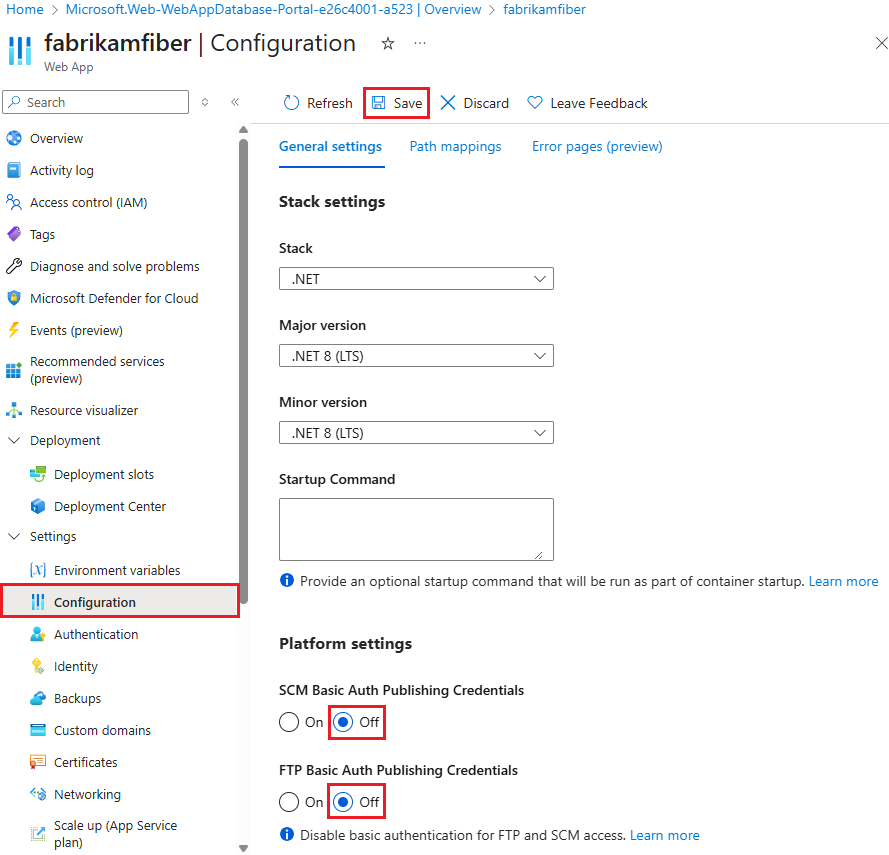Open the Stack dropdown
This screenshot has height=855, width=889.
pos(416,279)
